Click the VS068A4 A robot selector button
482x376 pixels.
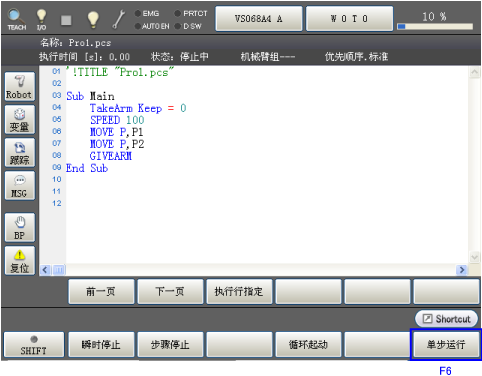(x=259, y=19)
